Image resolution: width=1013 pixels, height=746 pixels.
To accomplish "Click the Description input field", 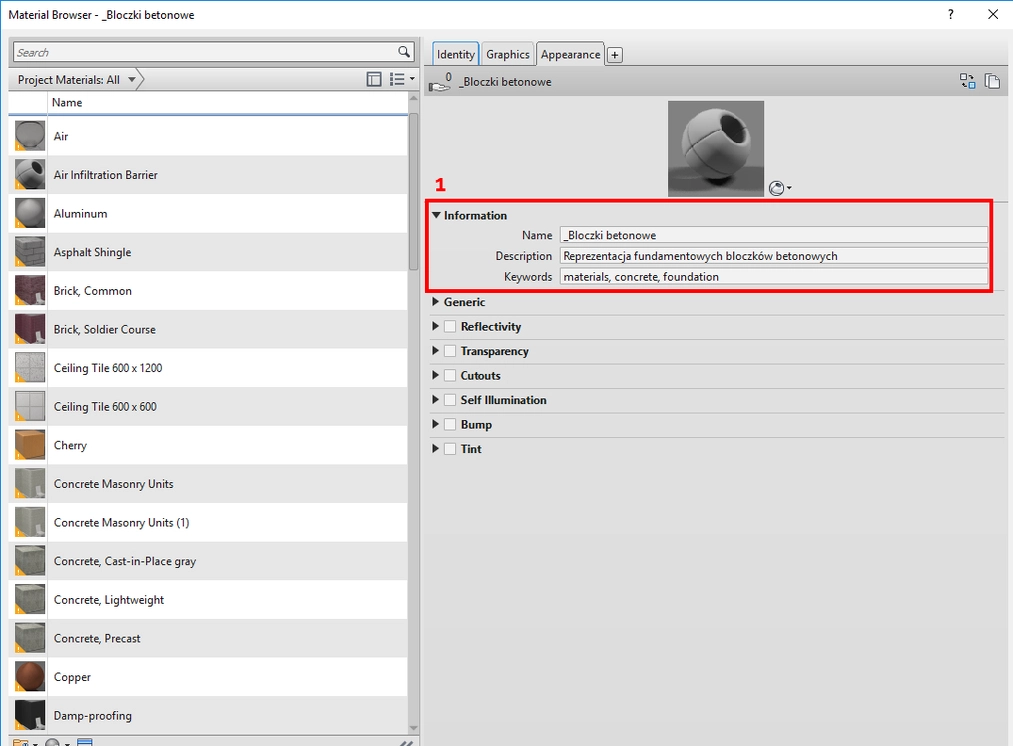I will [x=773, y=256].
